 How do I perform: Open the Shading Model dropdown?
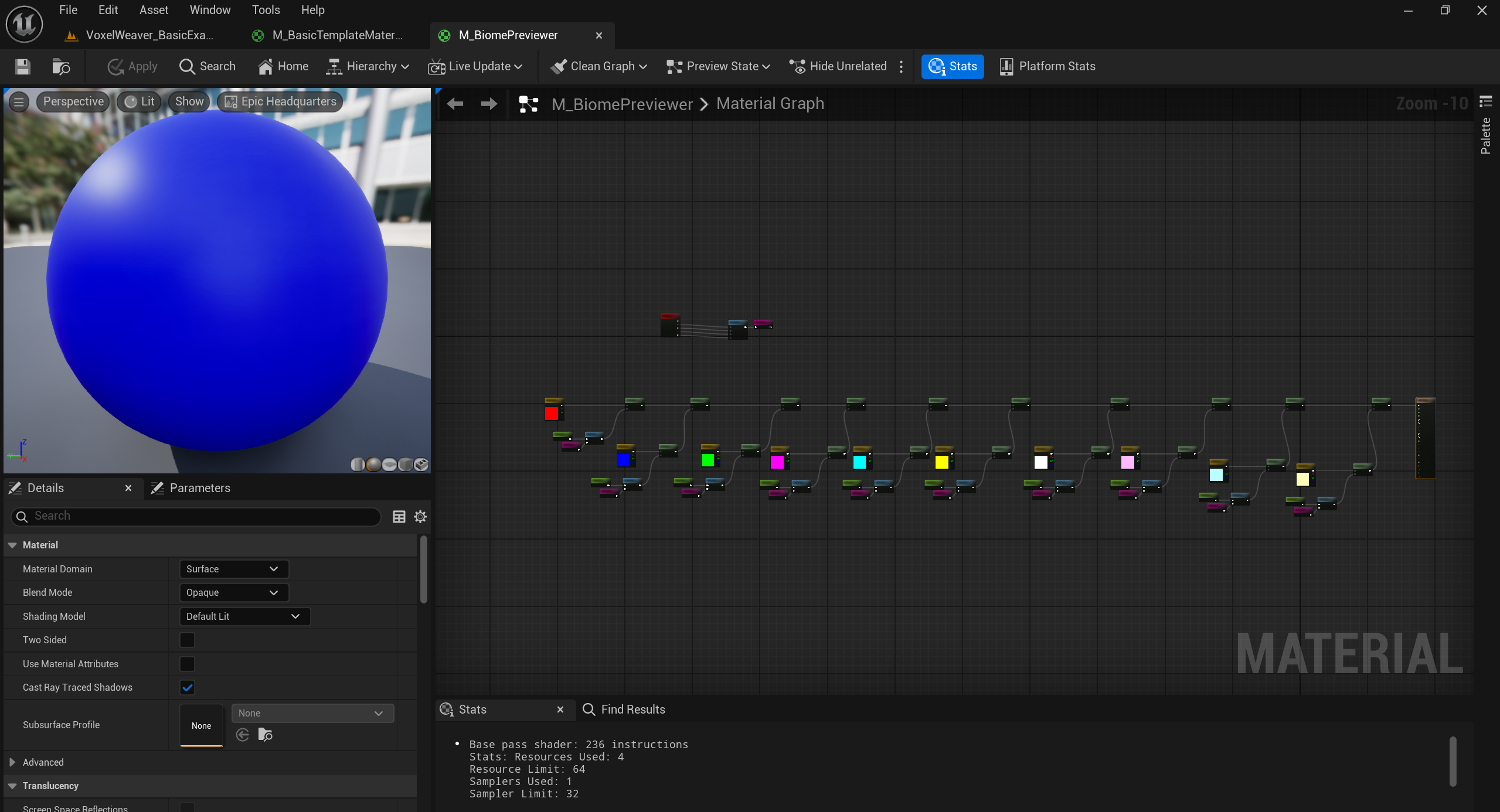point(245,616)
